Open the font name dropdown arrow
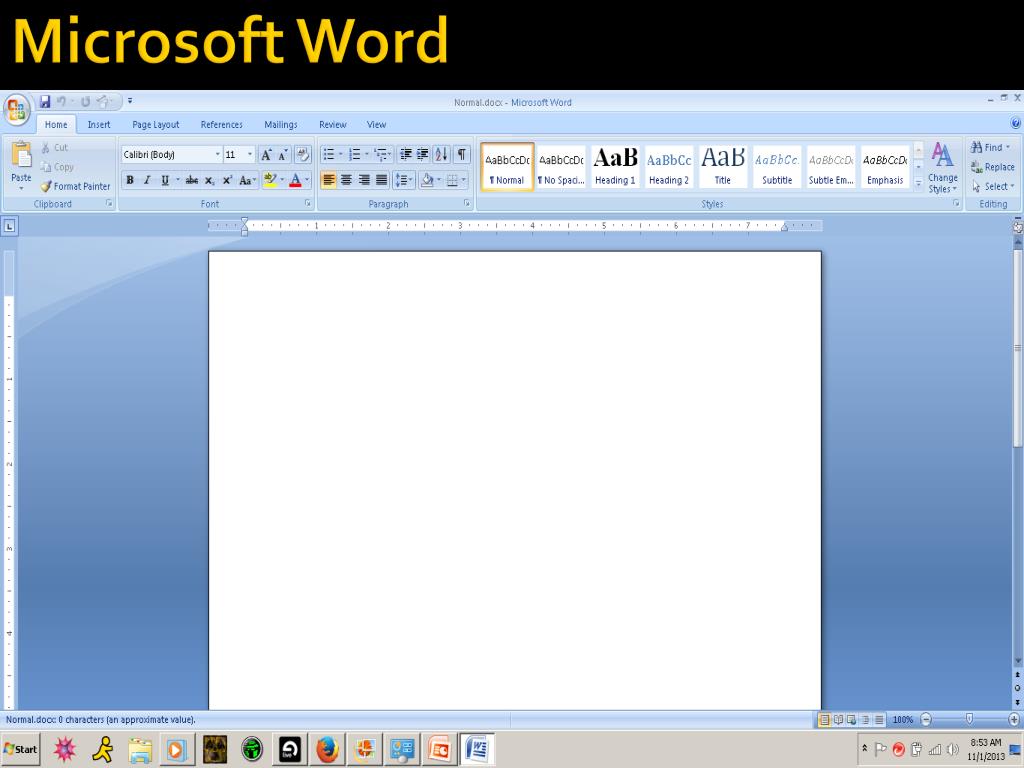The height and width of the screenshot is (768, 1024). tap(217, 155)
